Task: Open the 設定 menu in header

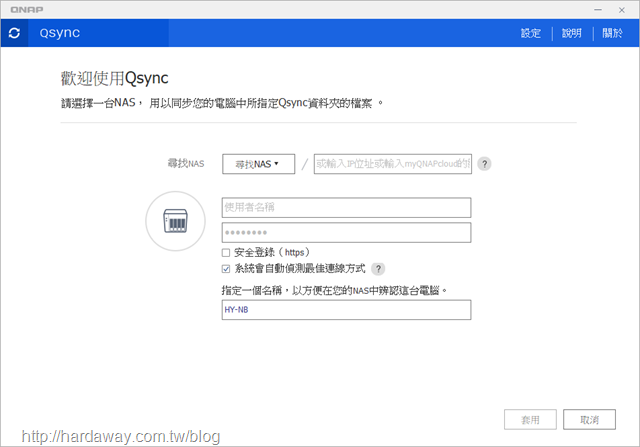Action: [531, 33]
